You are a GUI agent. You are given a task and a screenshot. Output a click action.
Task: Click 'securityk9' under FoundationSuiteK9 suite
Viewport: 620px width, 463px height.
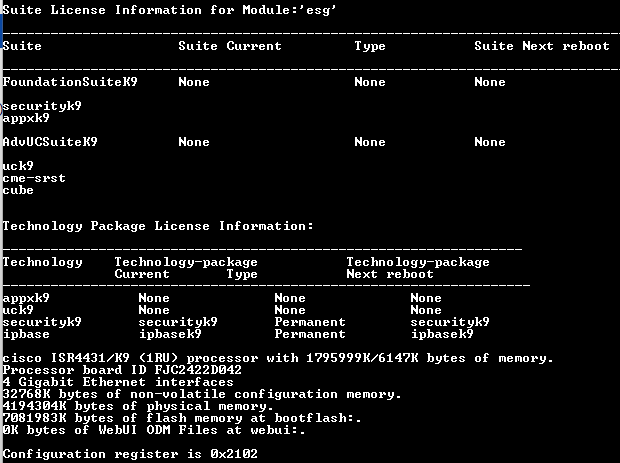pyautogui.click(x=42, y=106)
